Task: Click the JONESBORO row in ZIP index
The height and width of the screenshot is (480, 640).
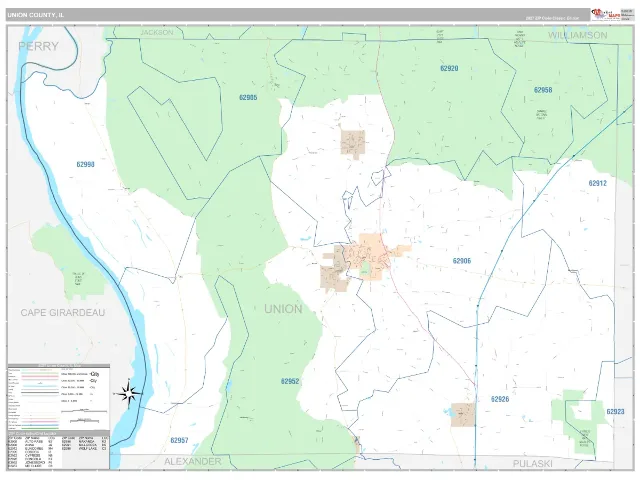Action: (x=31, y=462)
